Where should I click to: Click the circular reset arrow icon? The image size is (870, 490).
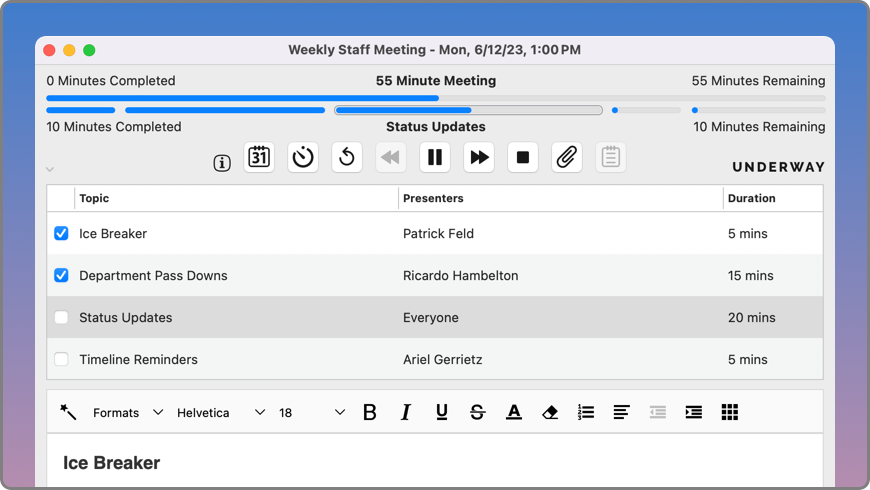tap(347, 157)
